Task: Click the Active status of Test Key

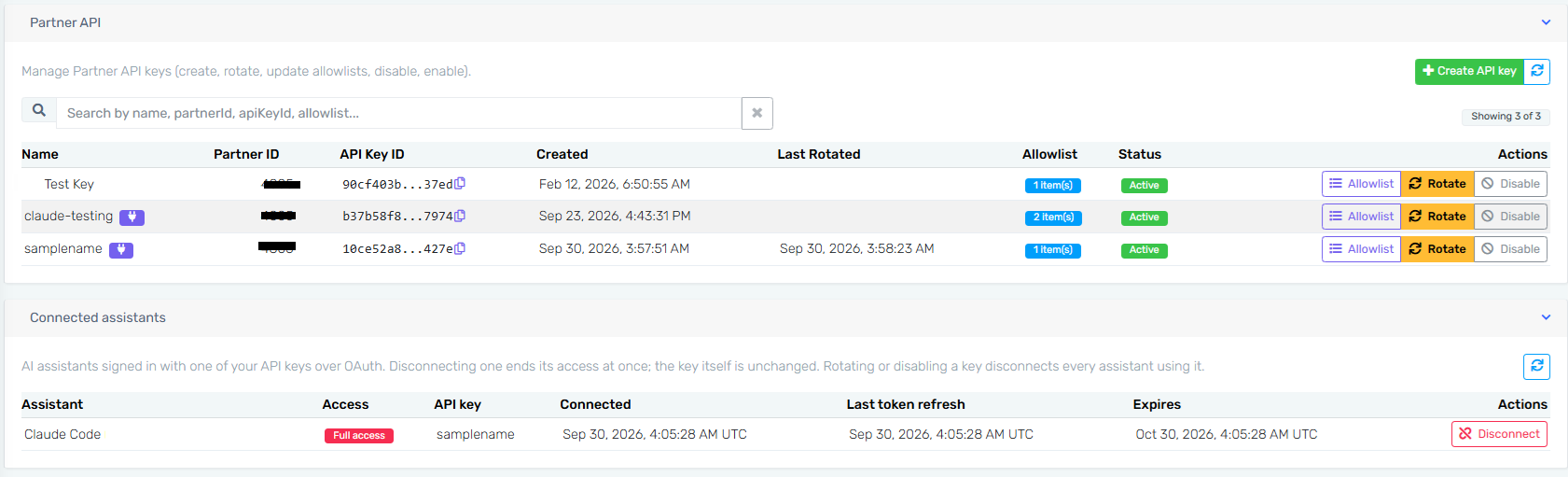Action: pos(1145,186)
